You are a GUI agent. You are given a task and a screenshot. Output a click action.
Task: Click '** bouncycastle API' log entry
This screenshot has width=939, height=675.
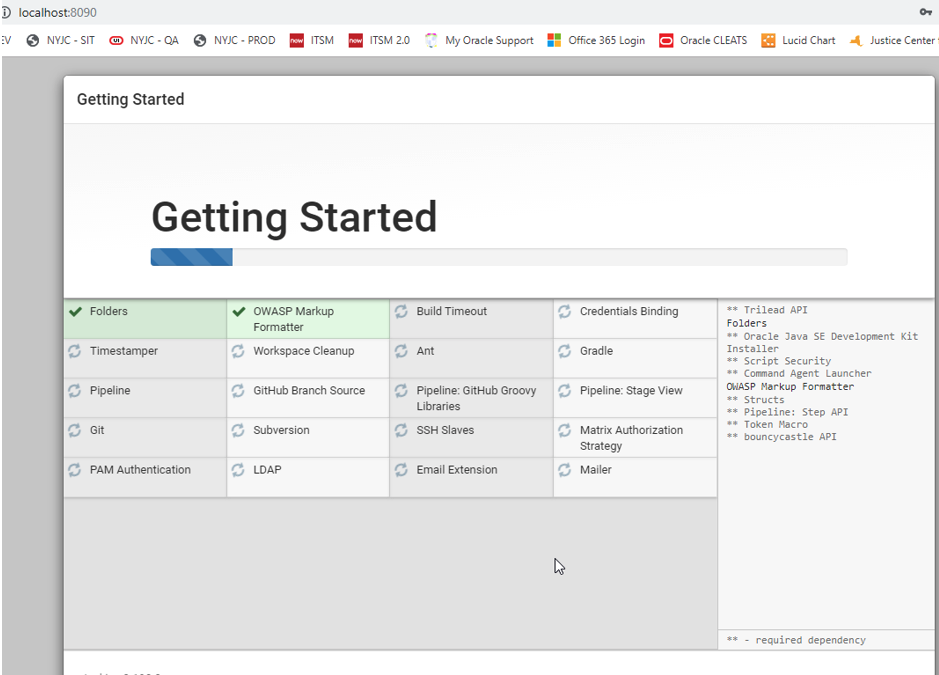click(782, 437)
